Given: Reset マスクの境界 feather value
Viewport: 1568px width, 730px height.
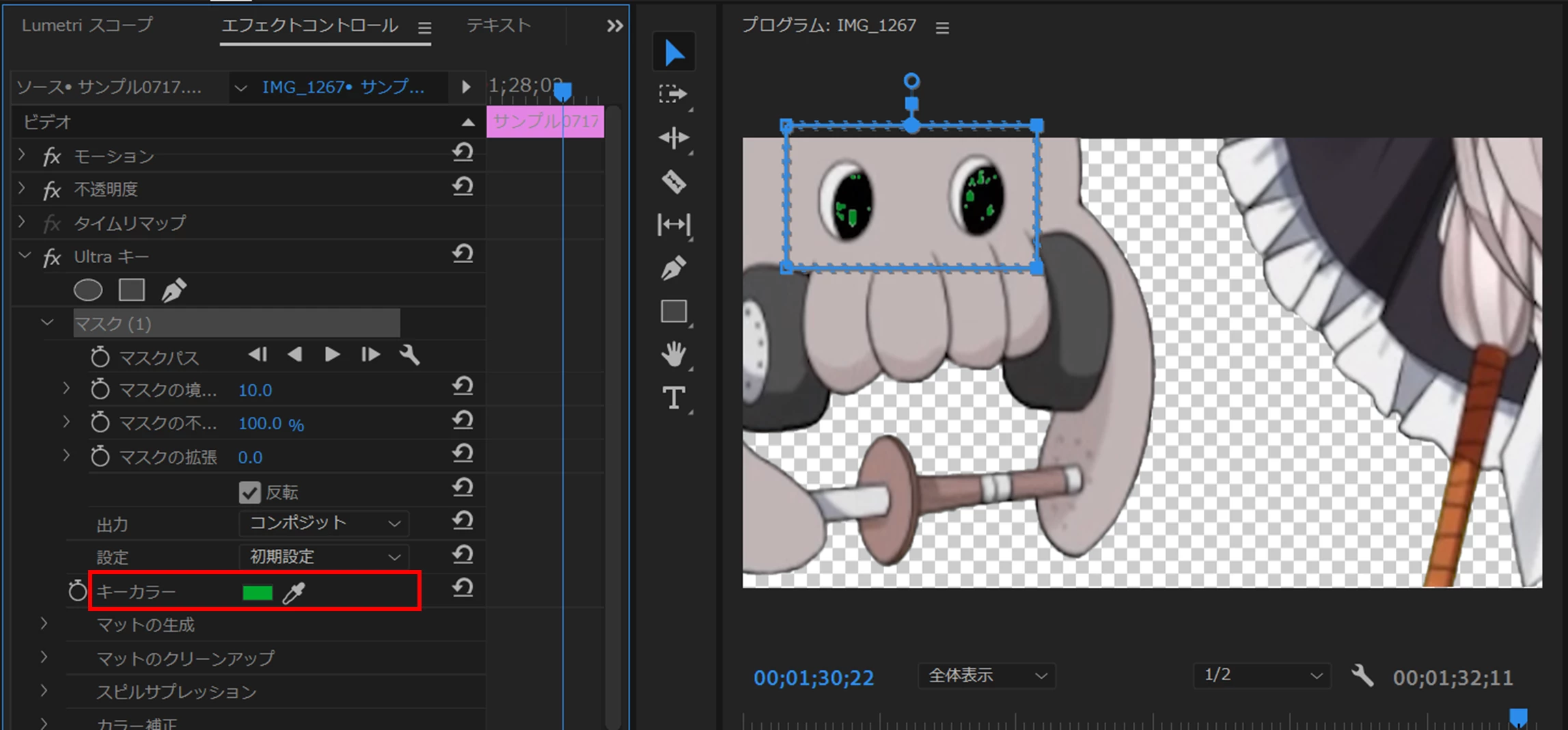Looking at the screenshot, I should tap(463, 387).
